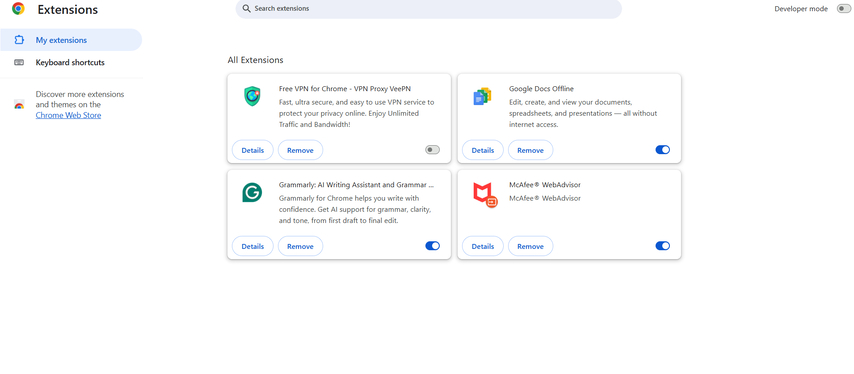Disable the Grammarly extension toggle

[x=432, y=246]
